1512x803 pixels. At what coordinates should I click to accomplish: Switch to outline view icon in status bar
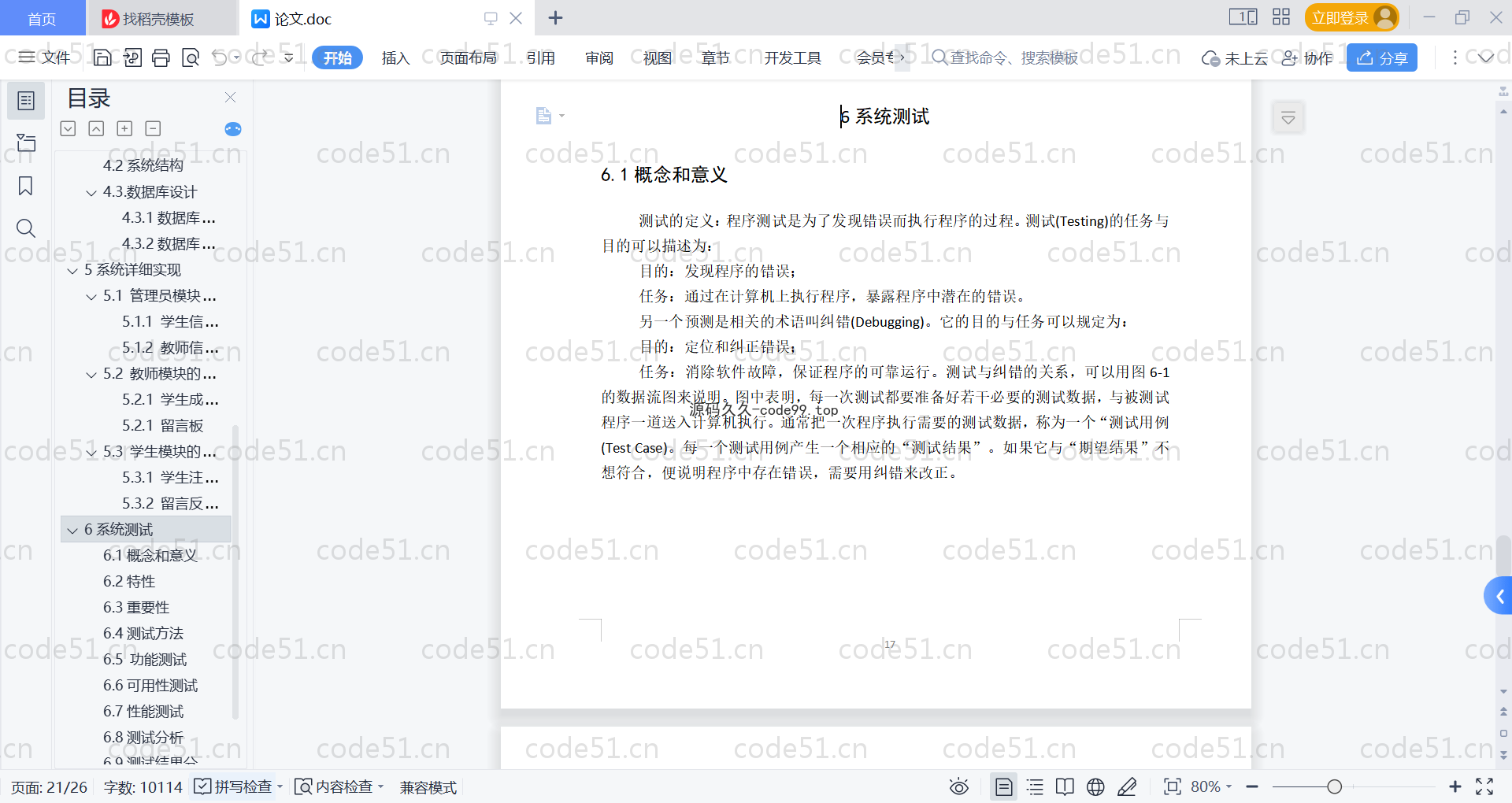pos(1035,786)
